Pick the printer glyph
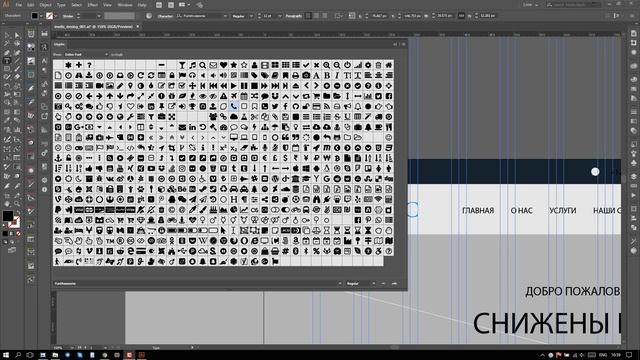The width and height of the screenshot is (640, 360). point(296,76)
